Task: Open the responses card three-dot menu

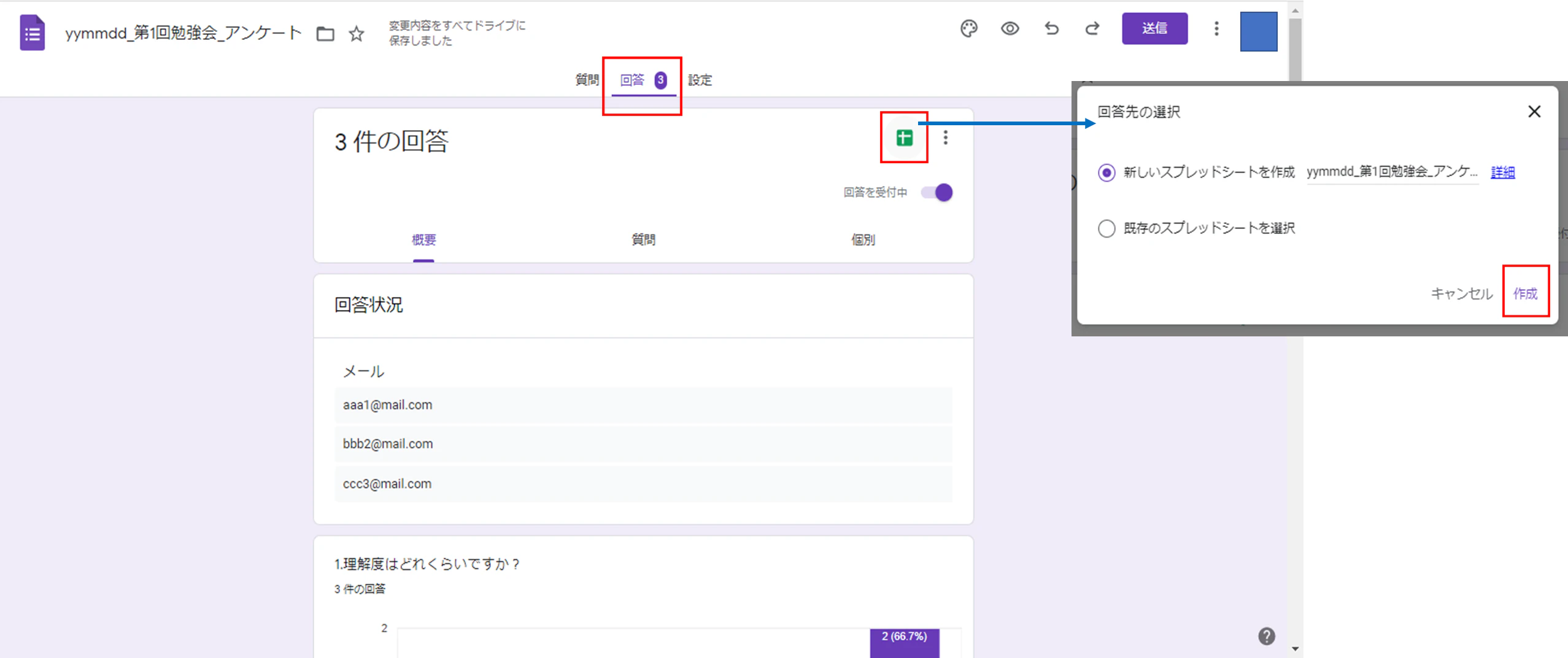Action: click(946, 137)
